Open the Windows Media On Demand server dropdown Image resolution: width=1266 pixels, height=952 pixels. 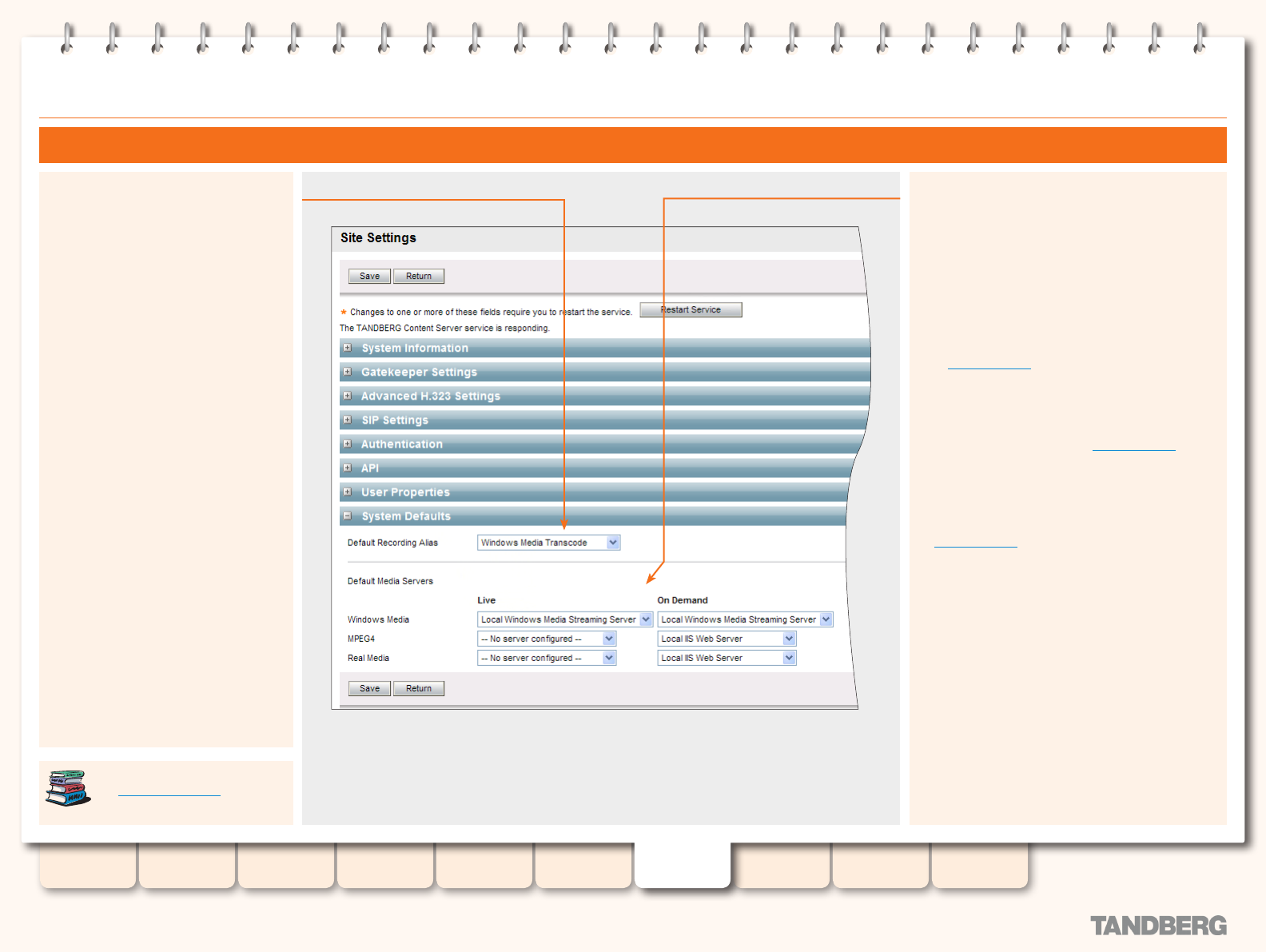[x=745, y=619]
